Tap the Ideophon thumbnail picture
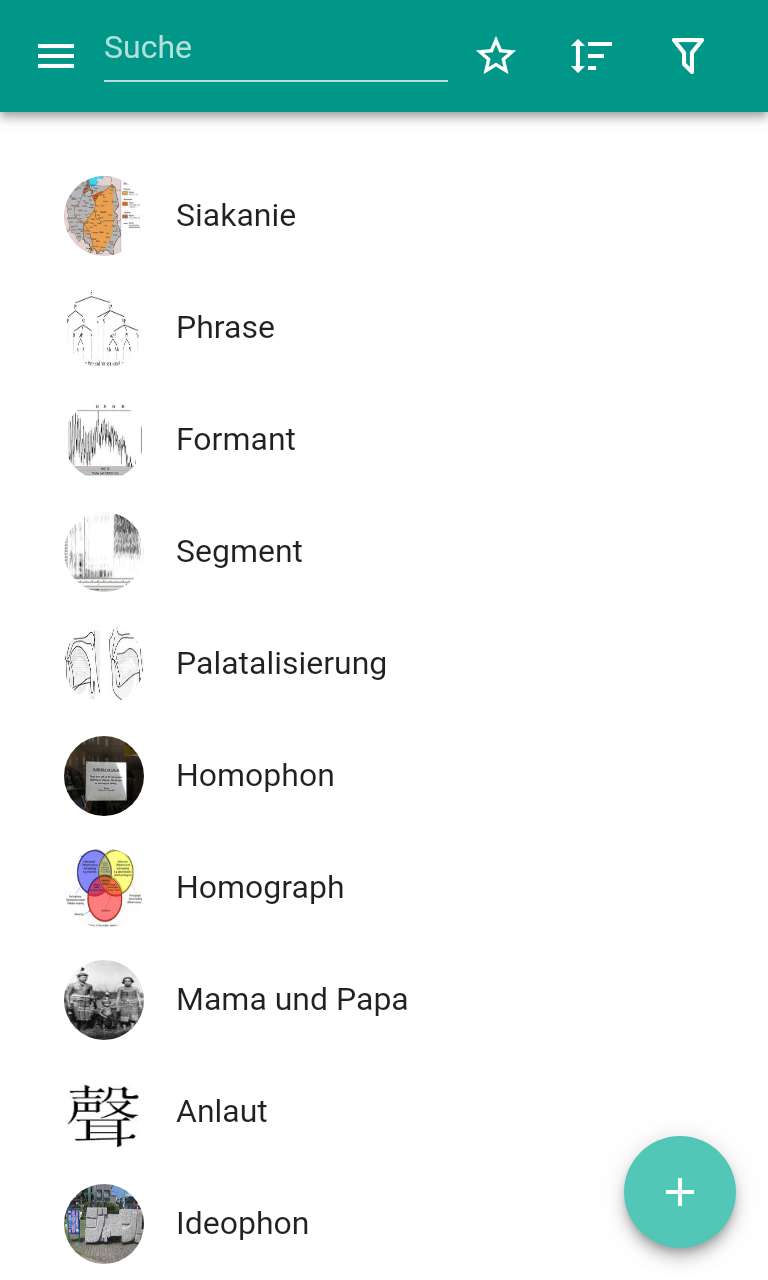 point(104,1224)
